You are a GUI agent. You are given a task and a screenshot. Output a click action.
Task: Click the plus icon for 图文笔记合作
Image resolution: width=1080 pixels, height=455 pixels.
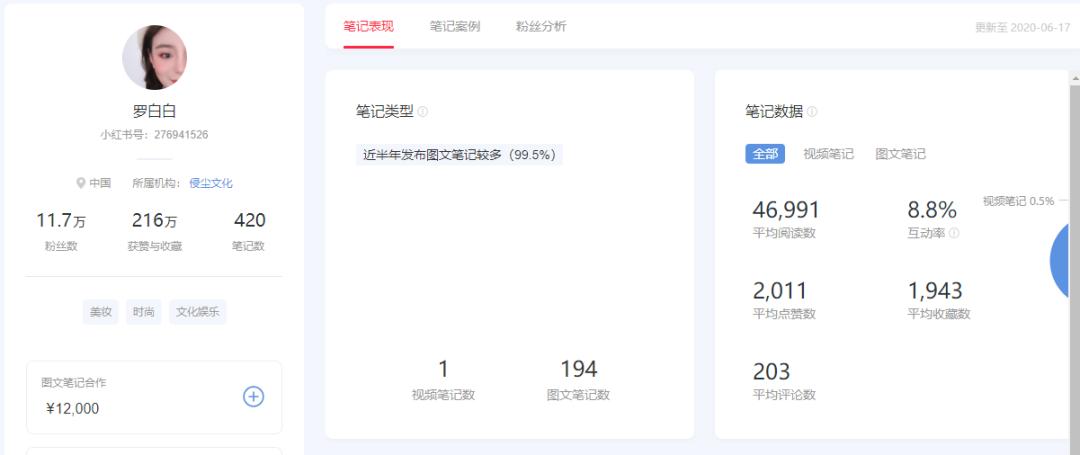tap(253, 396)
